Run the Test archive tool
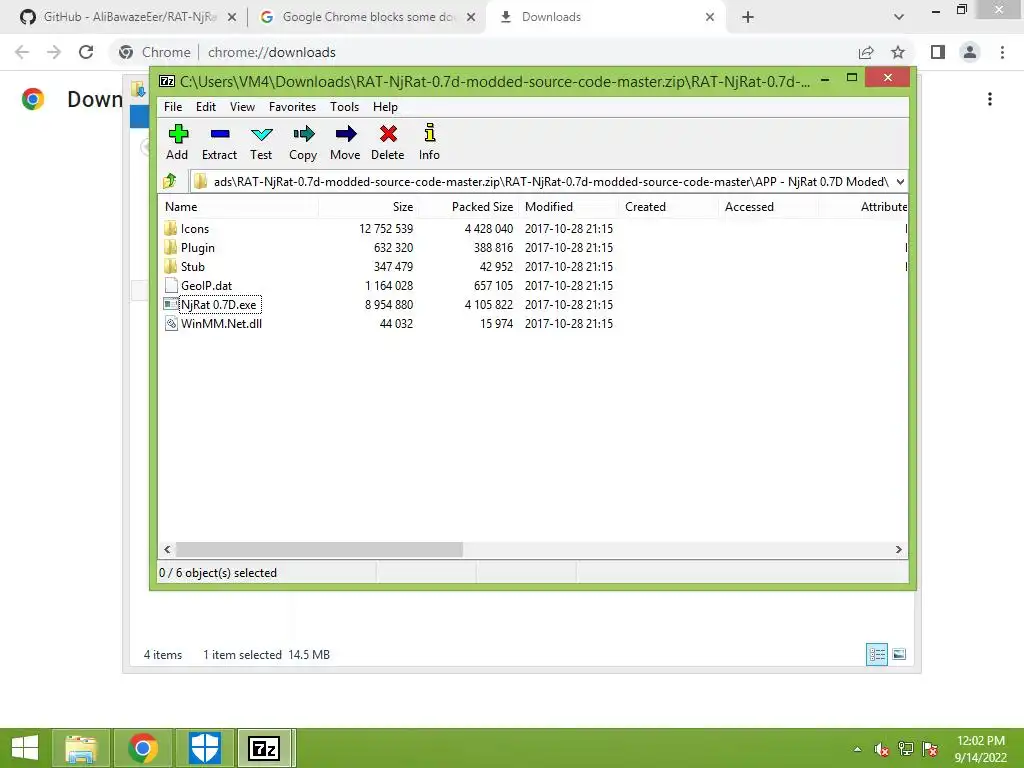1024x768 pixels. coord(261,142)
